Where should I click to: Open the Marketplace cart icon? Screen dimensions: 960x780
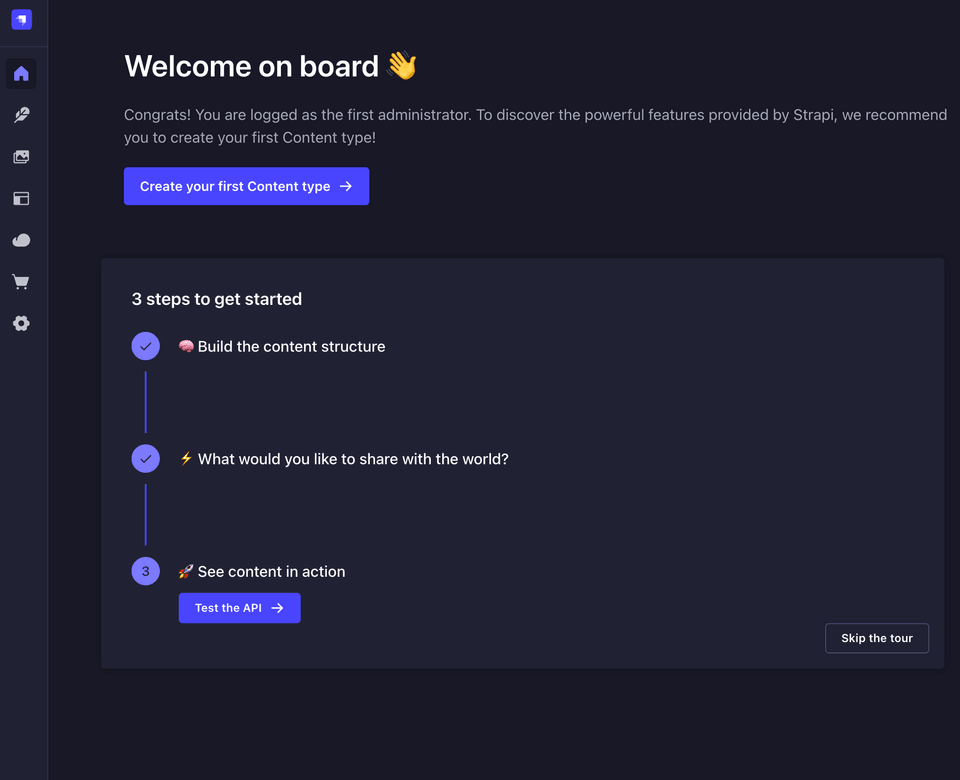(x=21, y=282)
